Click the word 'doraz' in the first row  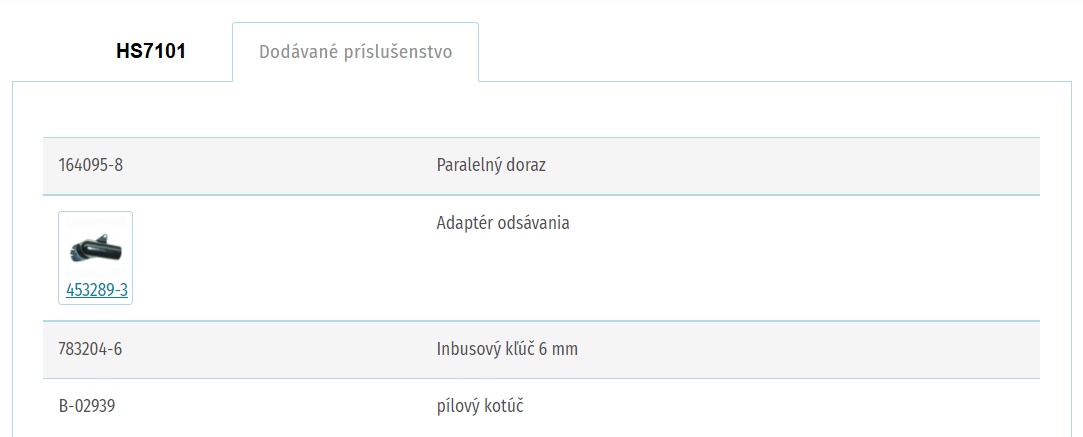pos(526,166)
